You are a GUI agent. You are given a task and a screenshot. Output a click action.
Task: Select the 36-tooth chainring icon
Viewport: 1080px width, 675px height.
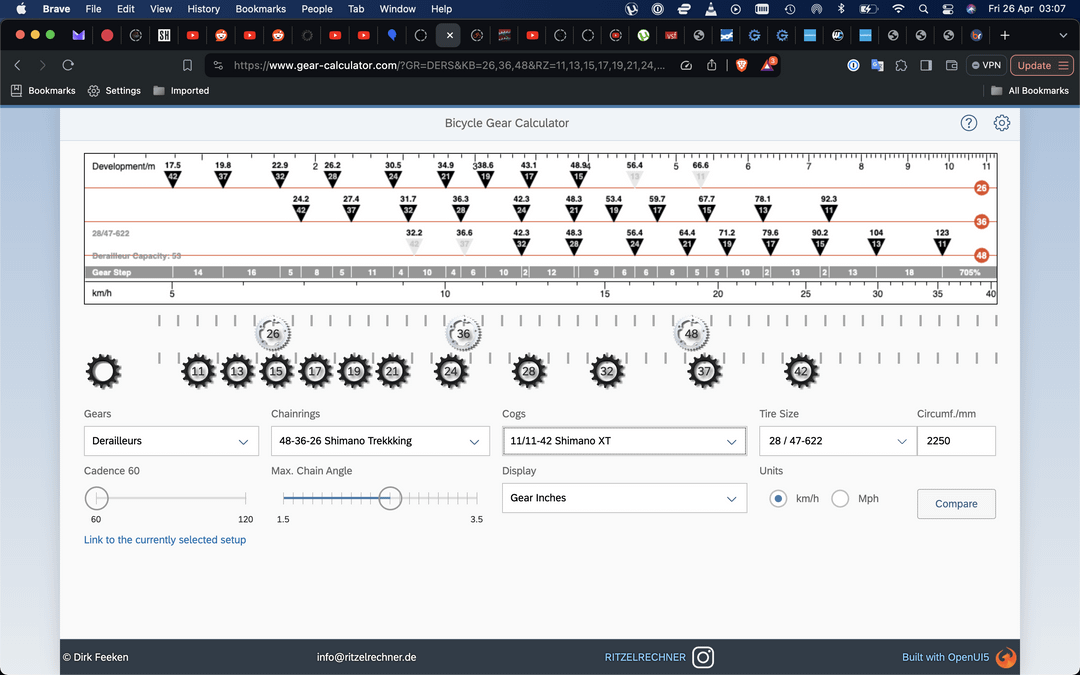[x=464, y=334]
